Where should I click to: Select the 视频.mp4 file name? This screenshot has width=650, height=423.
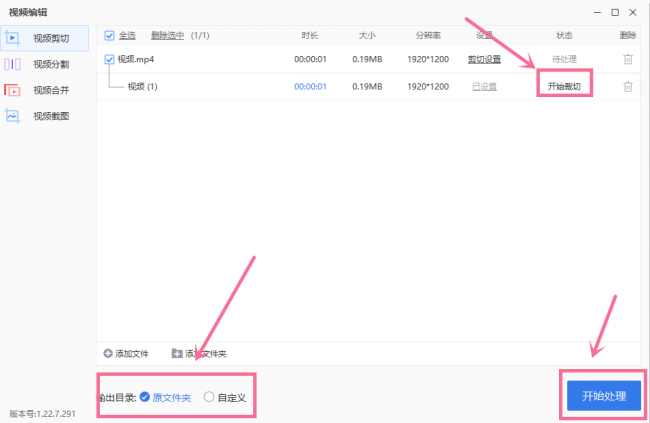point(136,59)
